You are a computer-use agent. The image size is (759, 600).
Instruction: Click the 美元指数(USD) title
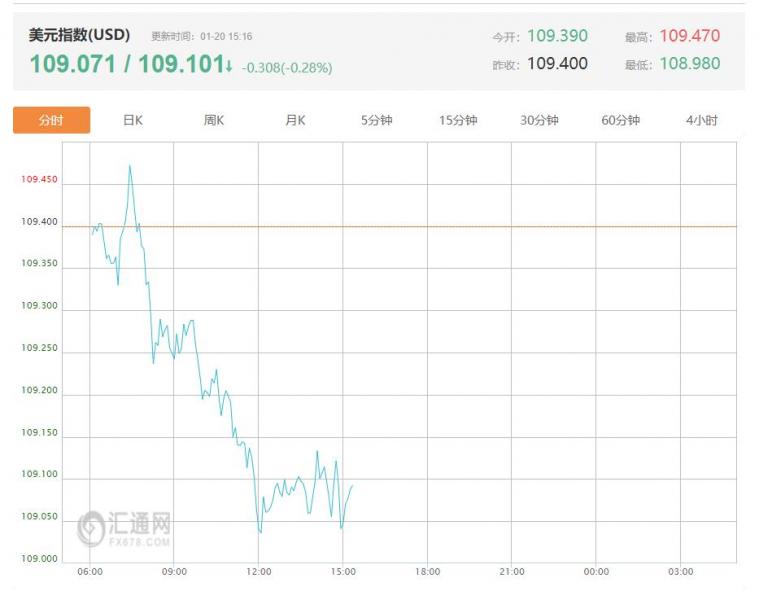tap(79, 35)
